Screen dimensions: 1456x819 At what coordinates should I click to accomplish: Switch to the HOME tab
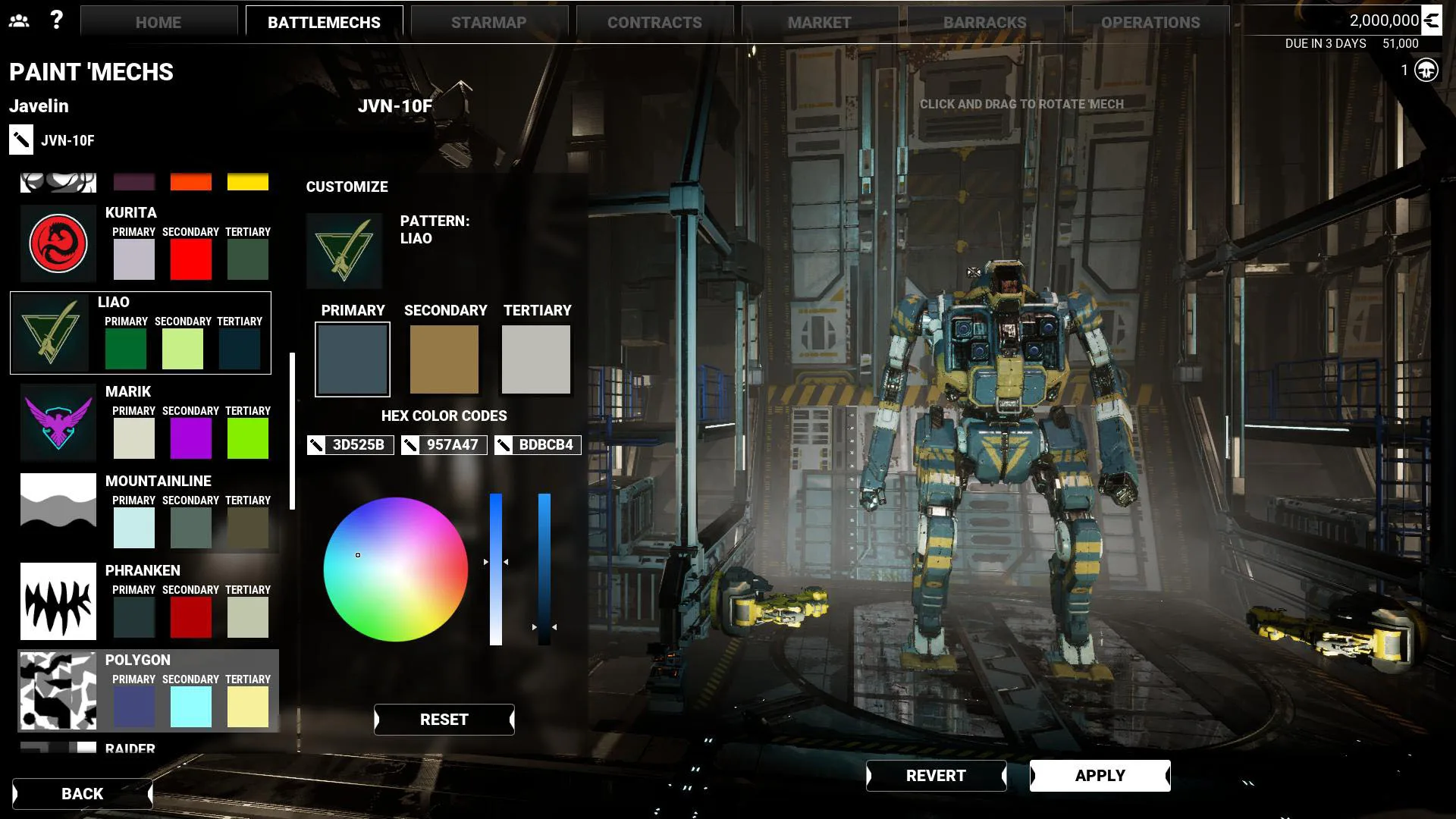coord(158,22)
